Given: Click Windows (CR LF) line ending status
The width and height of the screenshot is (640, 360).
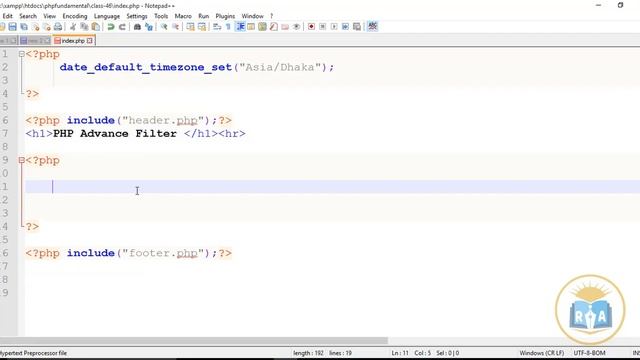Looking at the screenshot, I should click(x=542, y=353).
